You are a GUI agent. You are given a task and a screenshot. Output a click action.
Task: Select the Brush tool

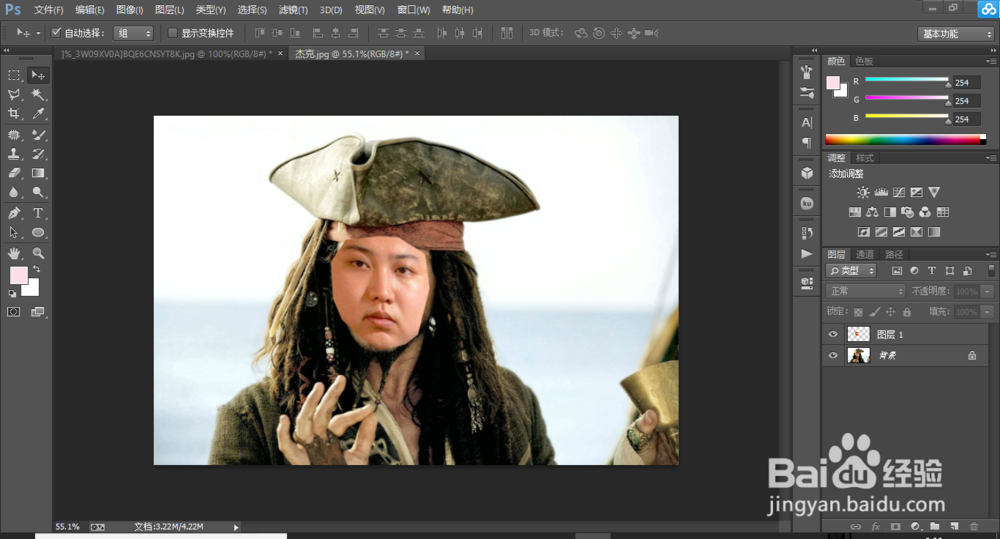38,135
